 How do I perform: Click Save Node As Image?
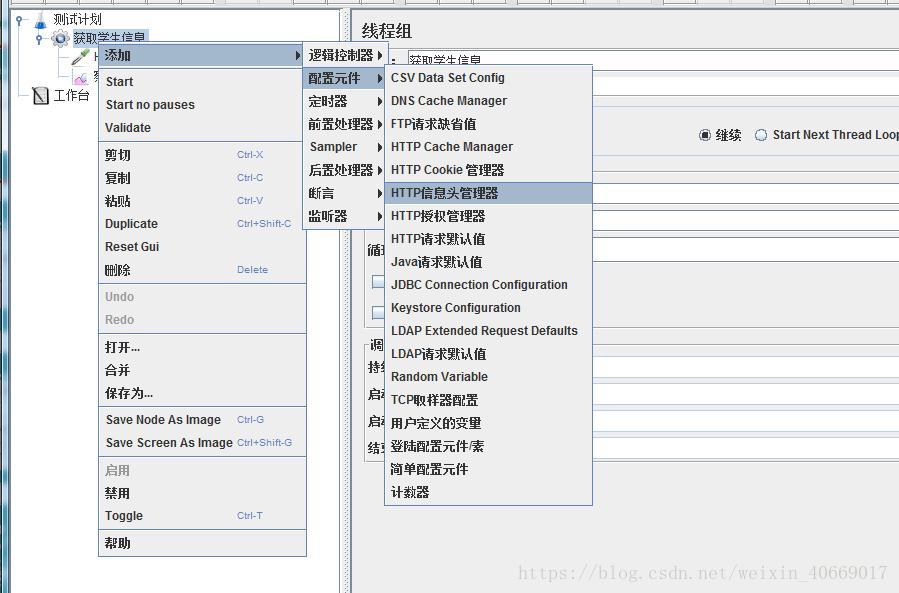[x=202, y=420]
